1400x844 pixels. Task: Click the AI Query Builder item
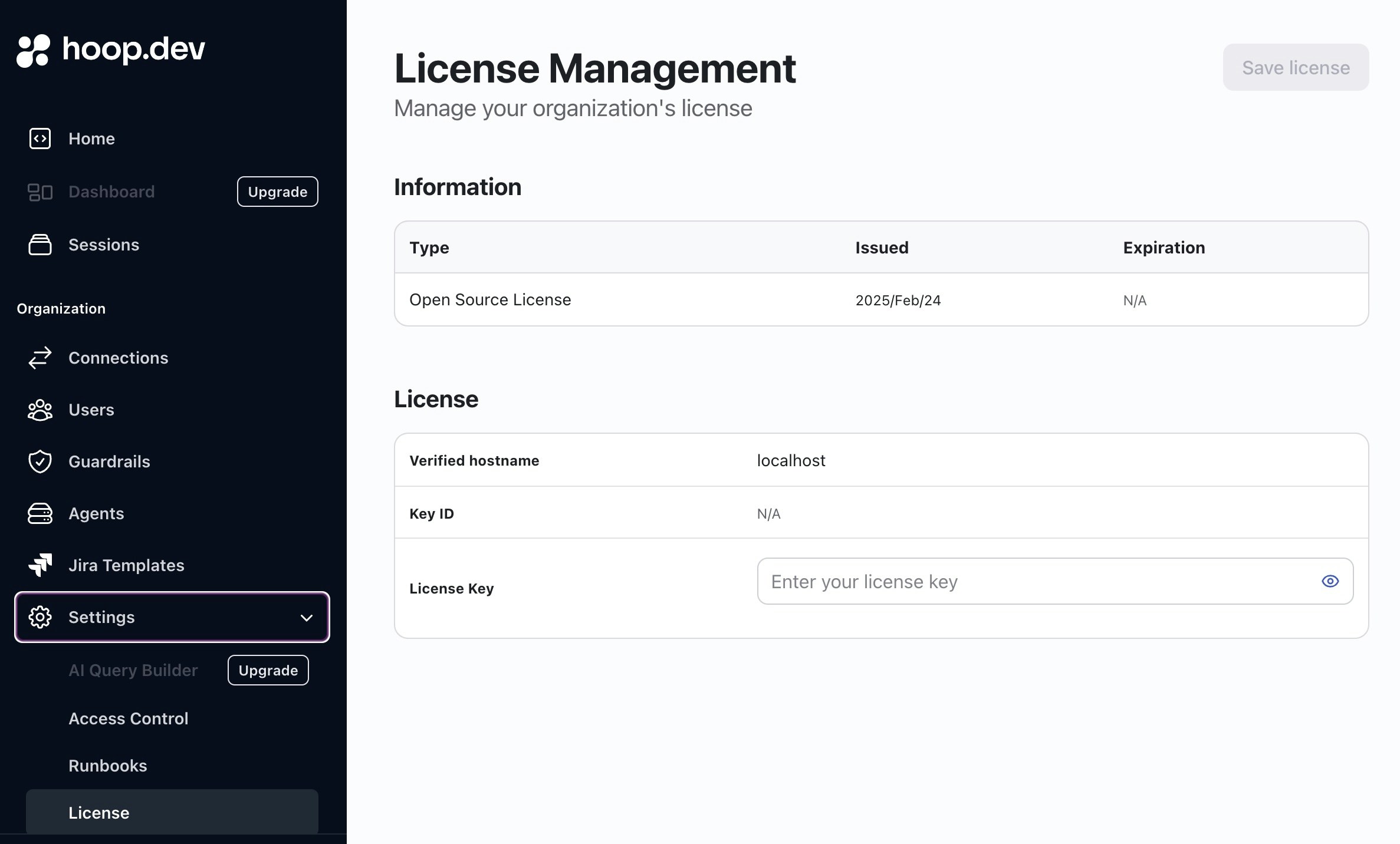(133, 670)
